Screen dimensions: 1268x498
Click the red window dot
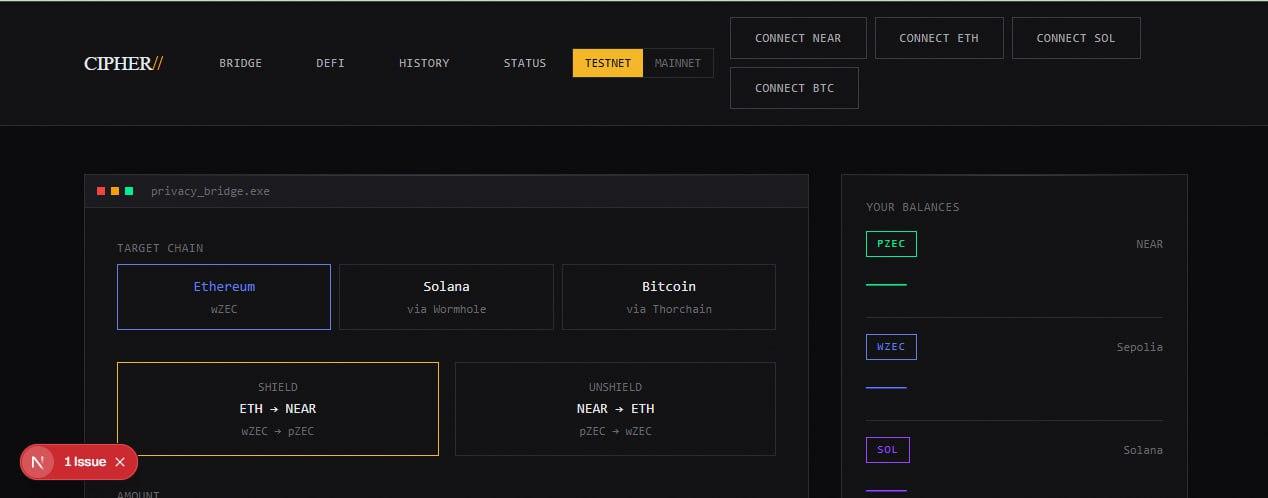[101, 191]
